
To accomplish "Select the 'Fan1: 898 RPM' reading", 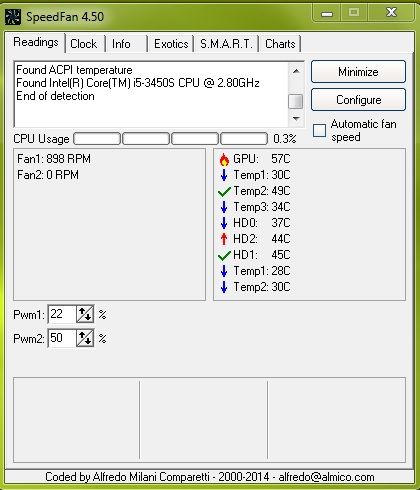I will (x=54, y=159).
